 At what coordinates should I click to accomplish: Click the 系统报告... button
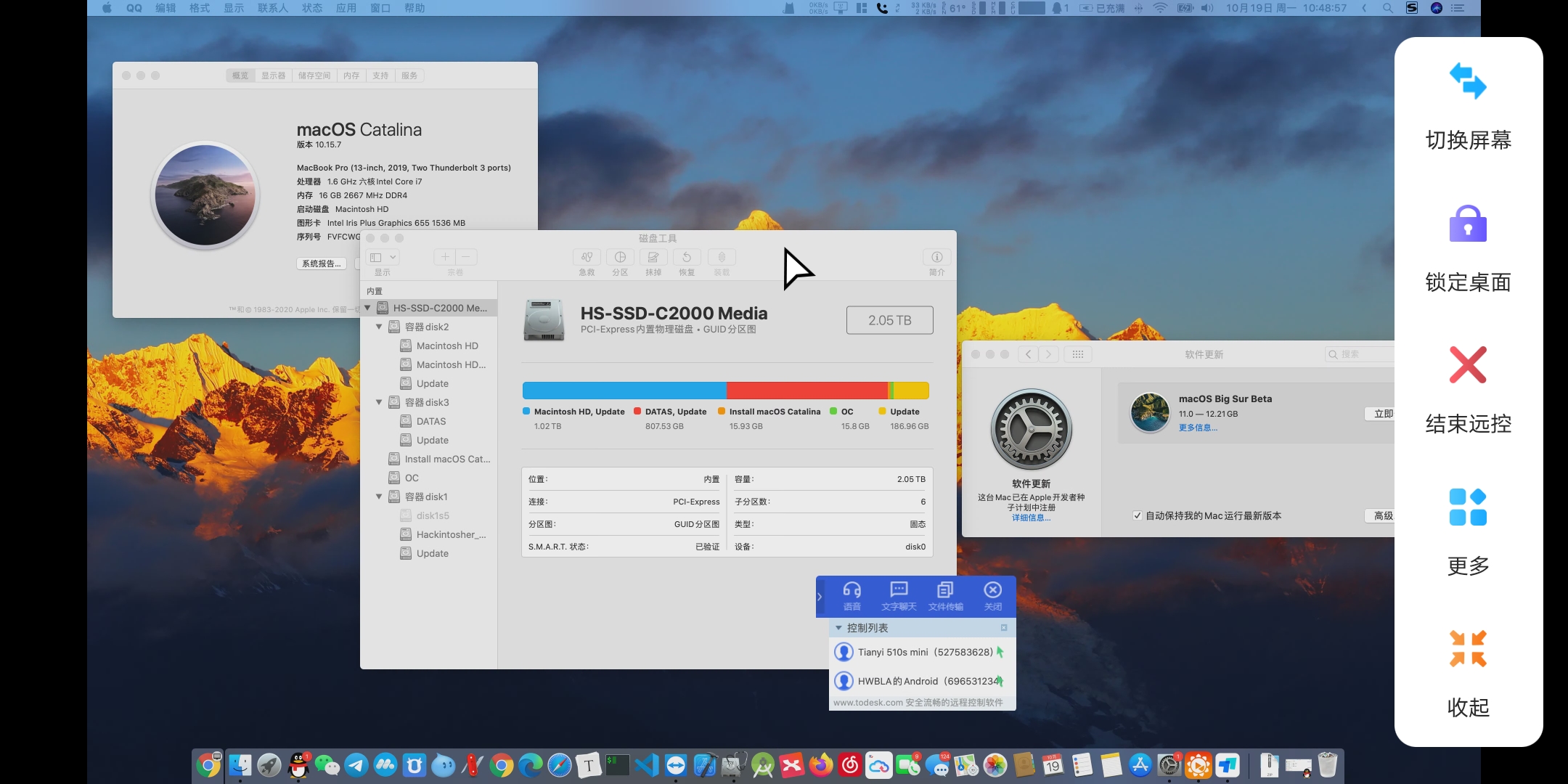322,264
